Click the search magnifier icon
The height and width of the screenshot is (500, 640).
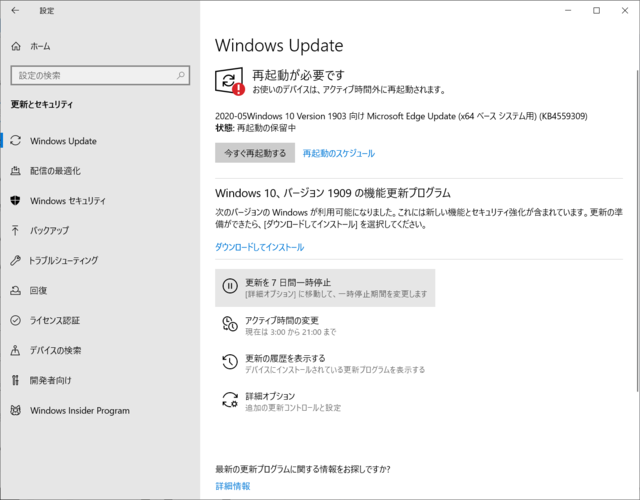pos(181,75)
